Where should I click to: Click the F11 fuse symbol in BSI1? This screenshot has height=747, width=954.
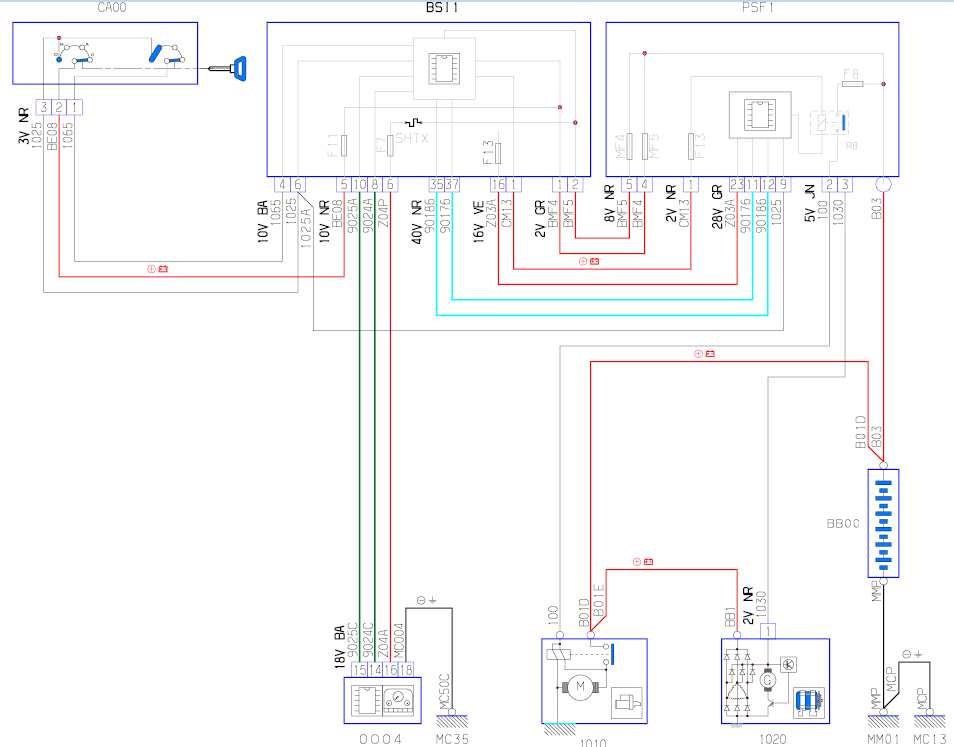pyautogui.click(x=344, y=145)
